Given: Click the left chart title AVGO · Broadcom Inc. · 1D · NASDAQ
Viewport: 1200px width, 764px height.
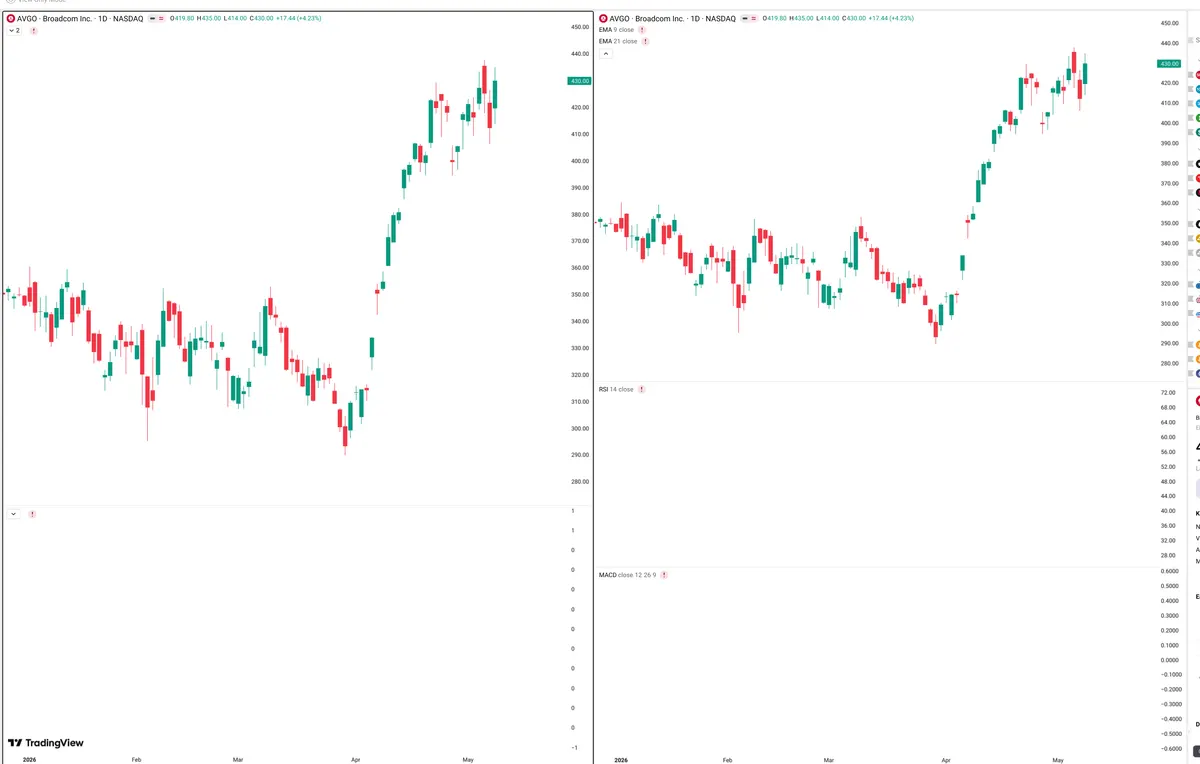Looking at the screenshot, I should (79, 19).
